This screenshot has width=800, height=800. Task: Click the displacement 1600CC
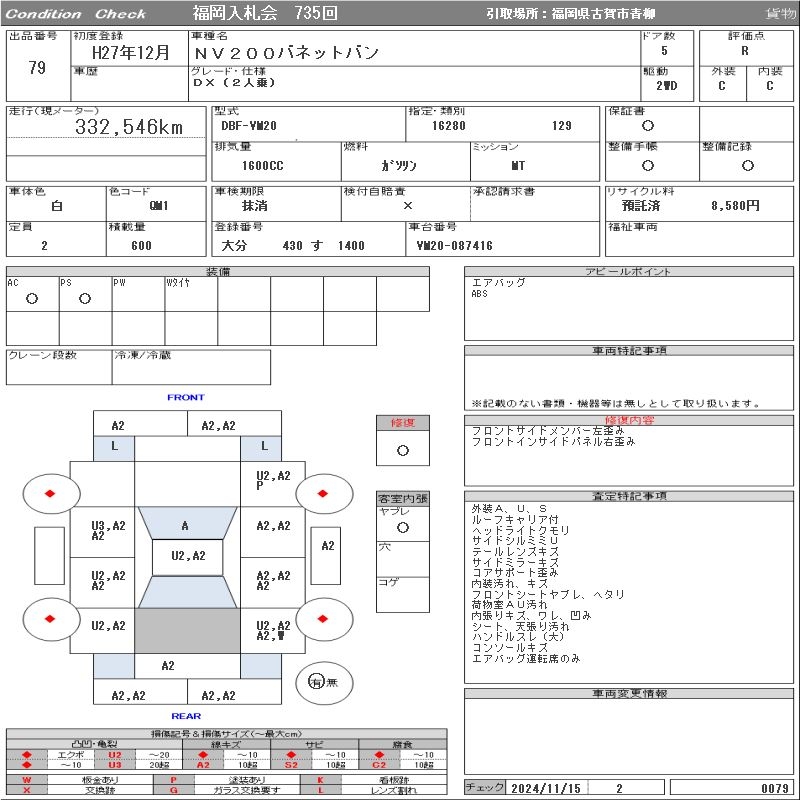click(262, 166)
